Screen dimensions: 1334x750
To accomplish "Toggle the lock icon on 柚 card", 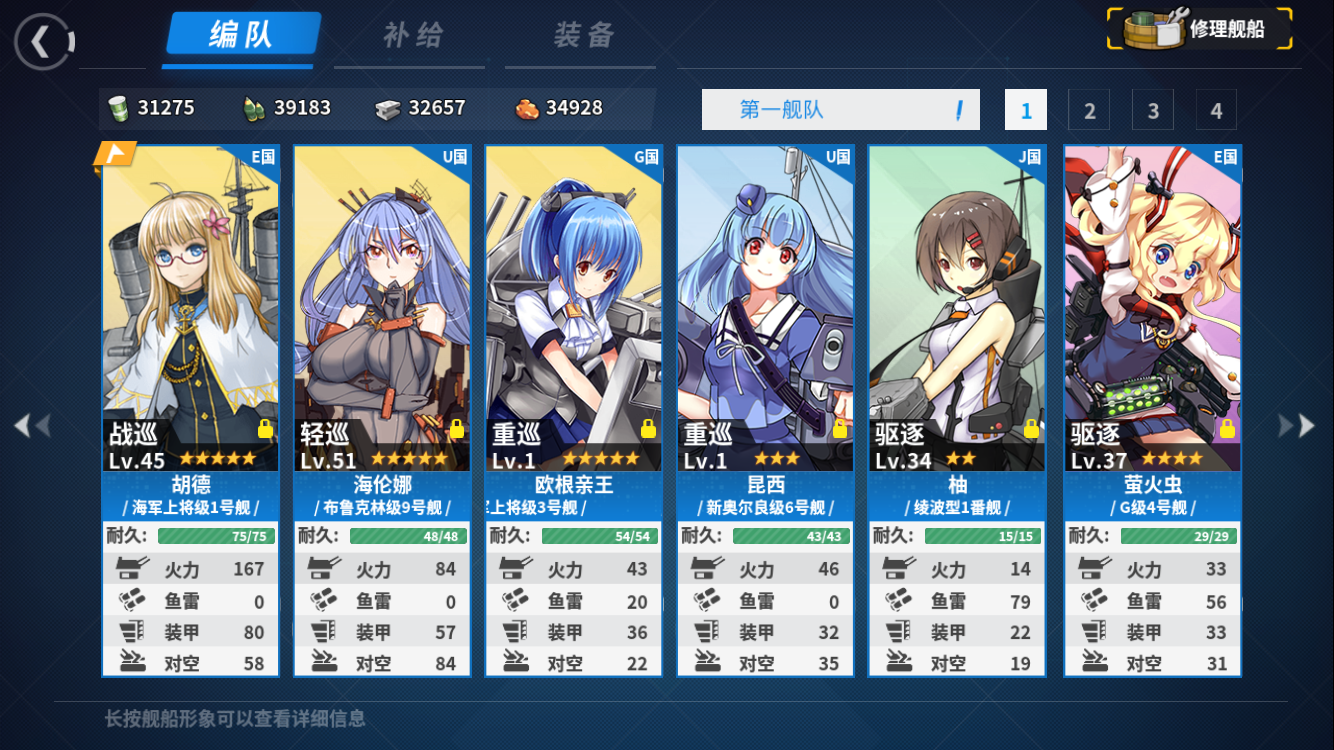I will point(1031,429).
